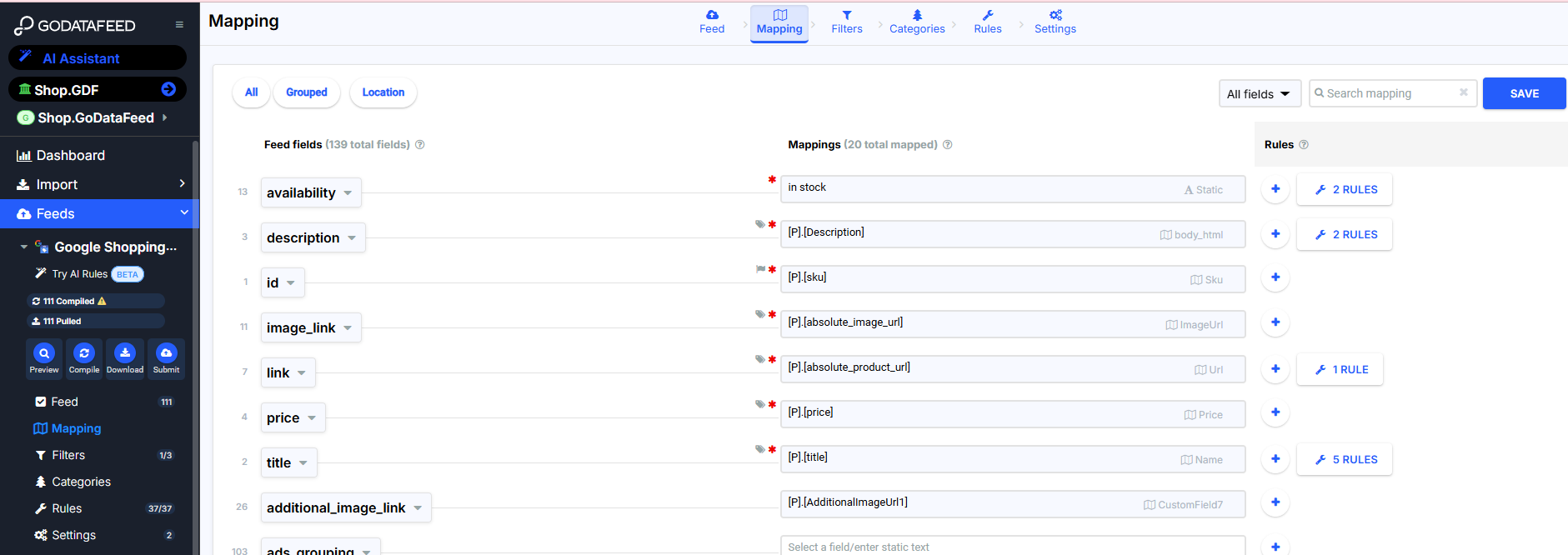Open the price field dropdown
Screen dimensions: 1568x555
293,417
